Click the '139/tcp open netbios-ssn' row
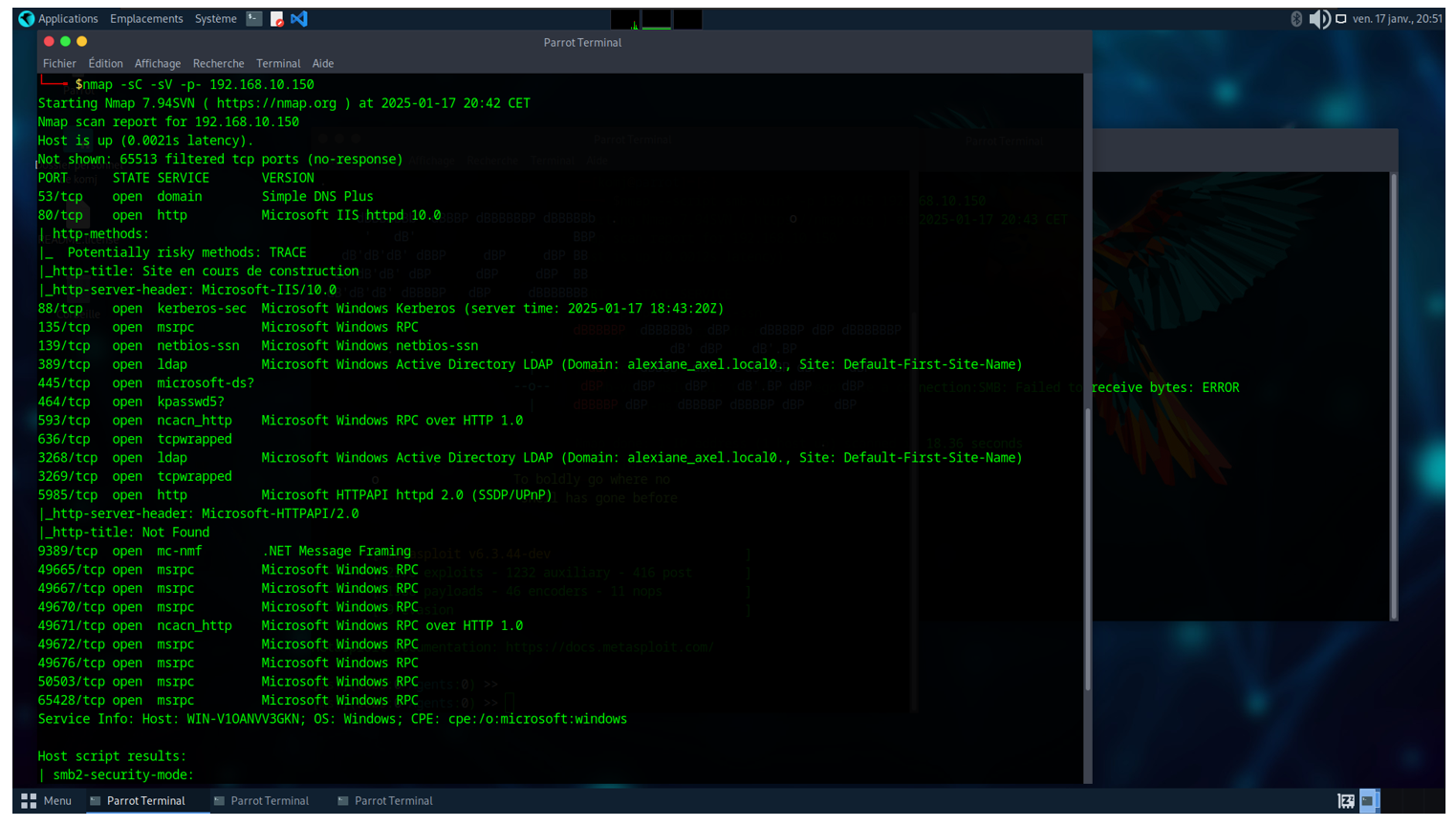 [x=258, y=345]
